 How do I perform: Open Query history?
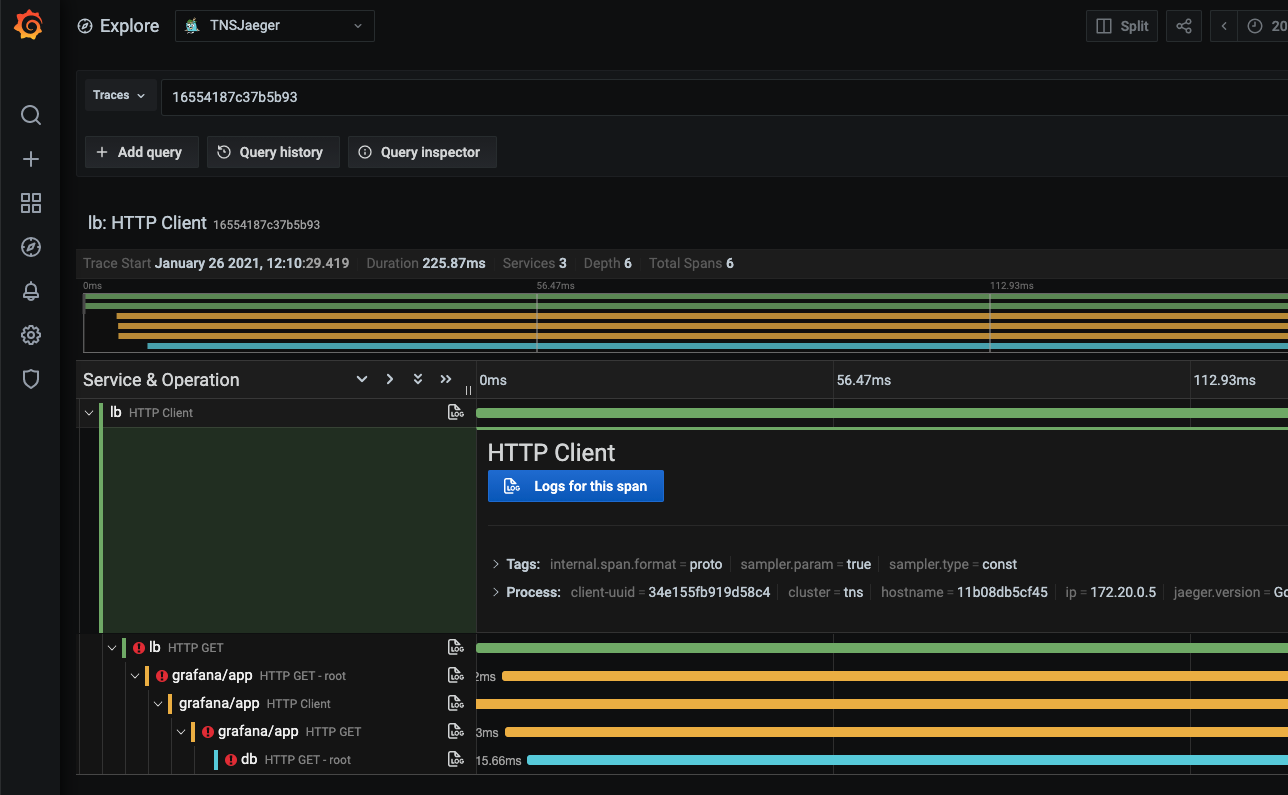[273, 152]
